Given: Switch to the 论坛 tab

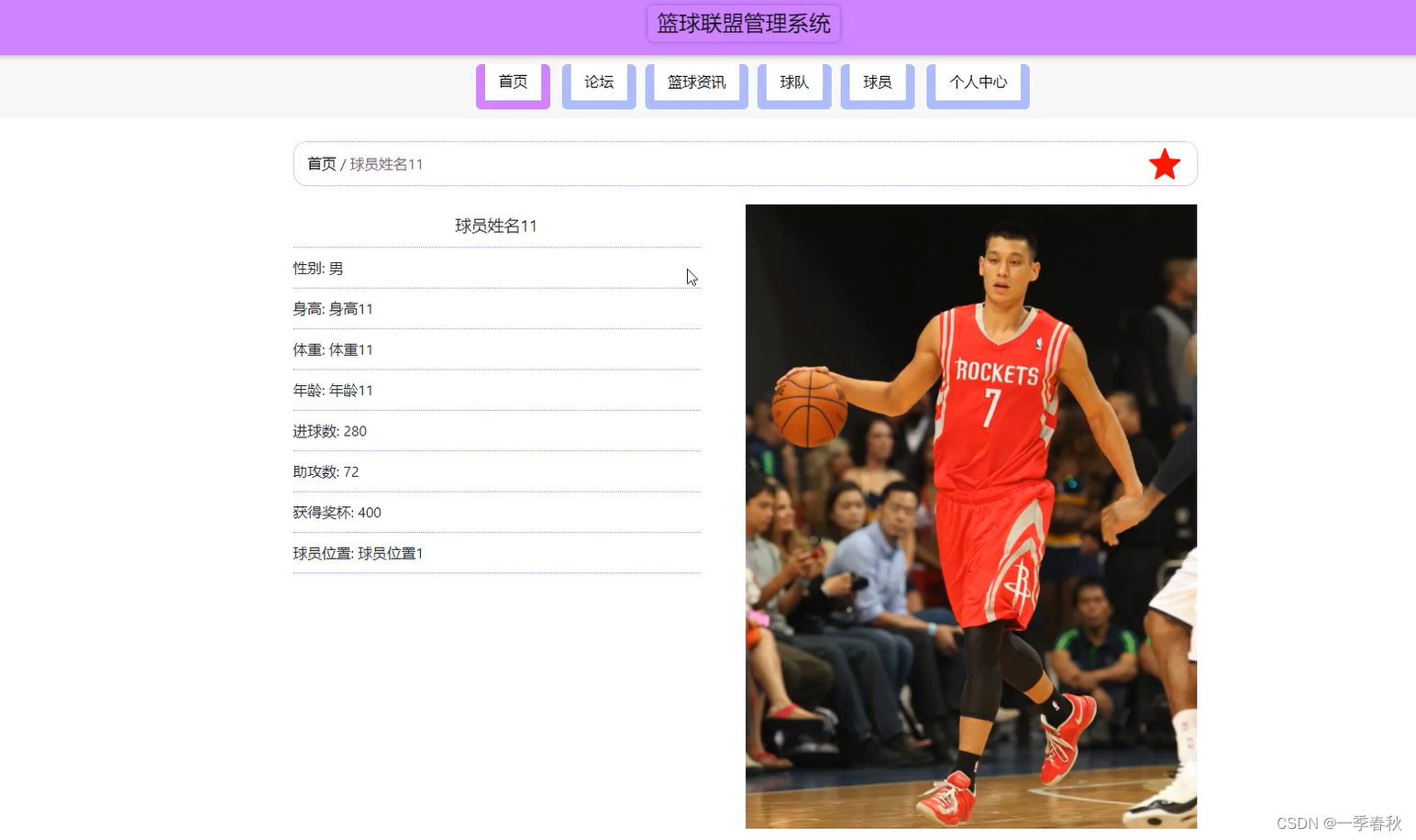Looking at the screenshot, I should [x=598, y=82].
